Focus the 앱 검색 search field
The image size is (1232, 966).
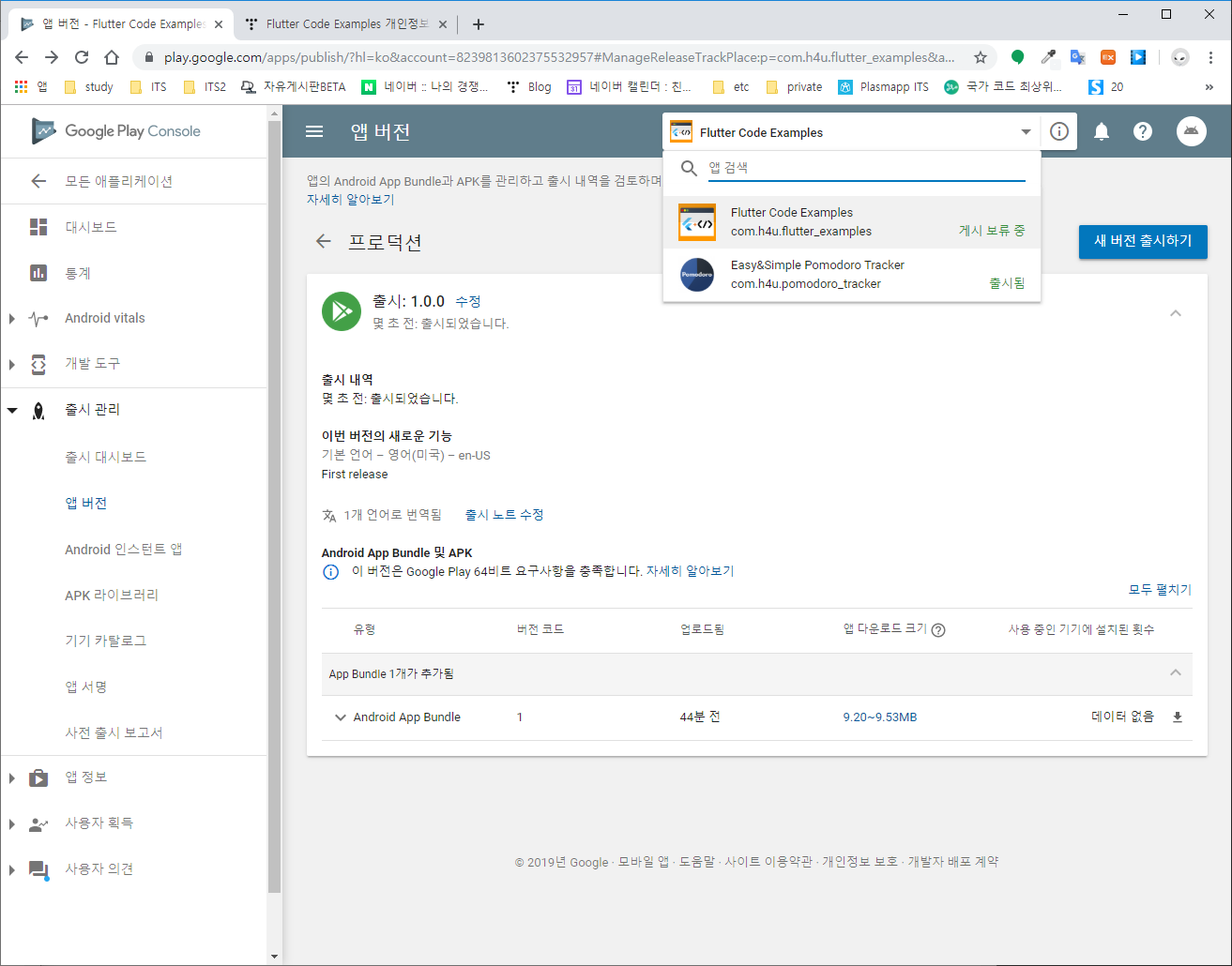(x=866, y=168)
